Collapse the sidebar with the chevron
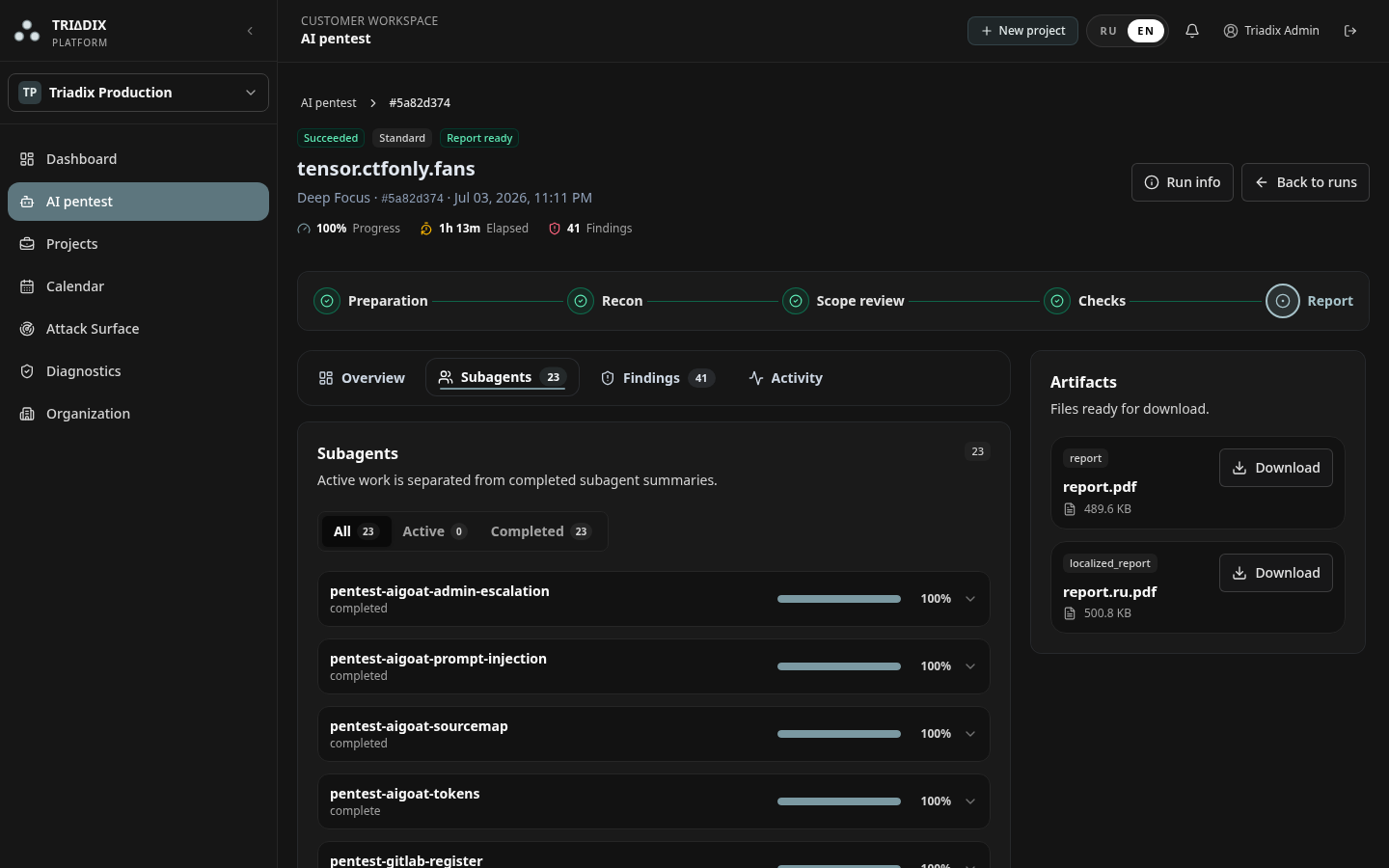 click(250, 31)
